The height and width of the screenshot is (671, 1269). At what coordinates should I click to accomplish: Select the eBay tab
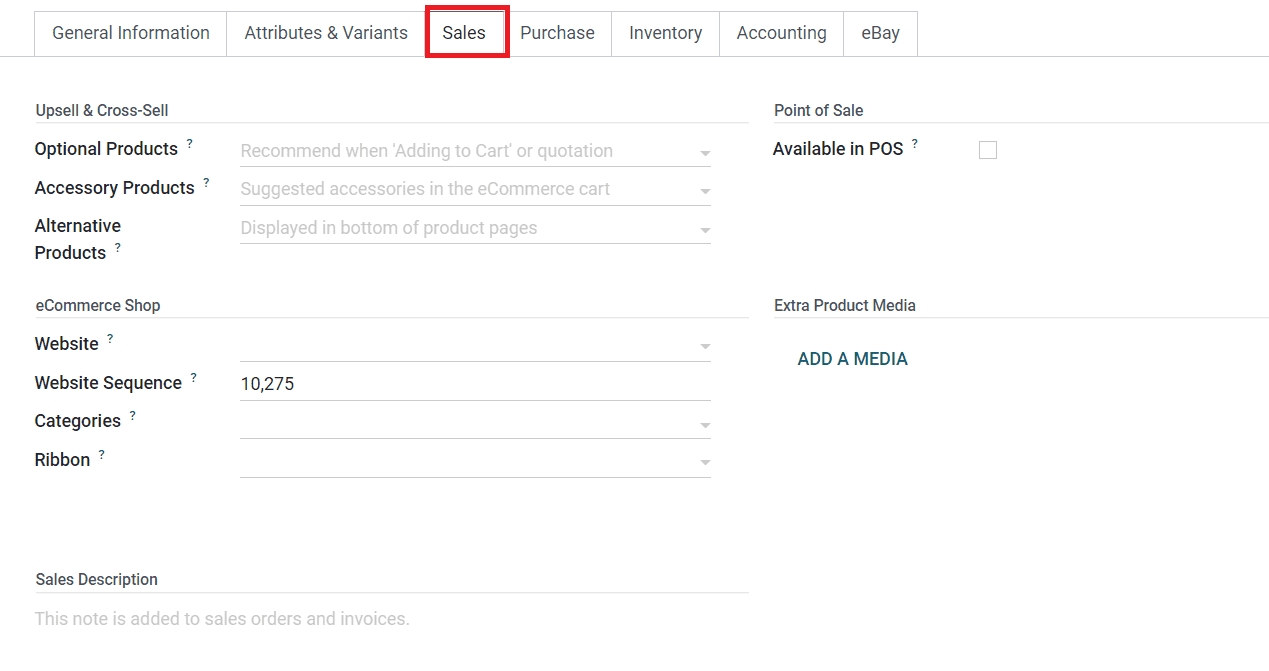coord(880,33)
